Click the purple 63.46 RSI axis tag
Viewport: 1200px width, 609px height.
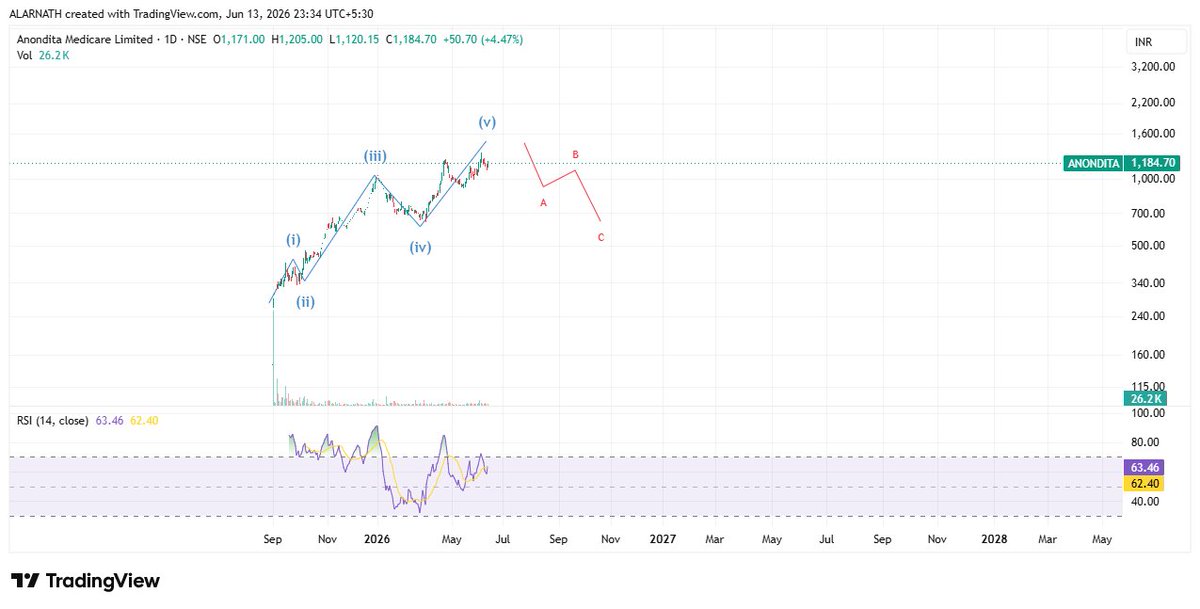coord(1143,467)
